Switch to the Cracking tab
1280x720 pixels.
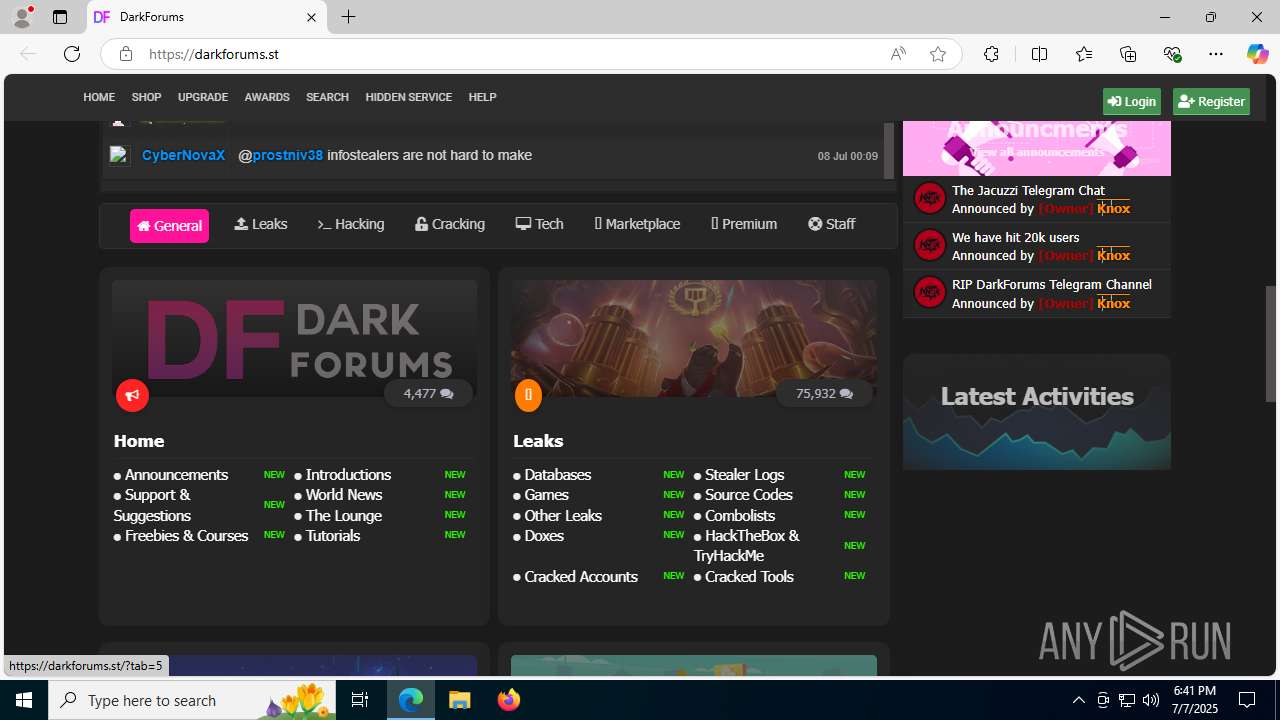[x=450, y=224]
